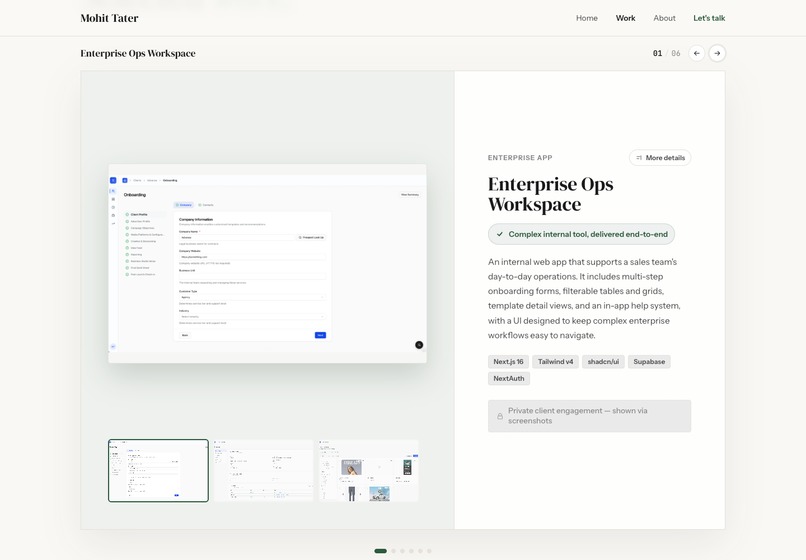Jump to the last pagination dot

(x=429, y=551)
